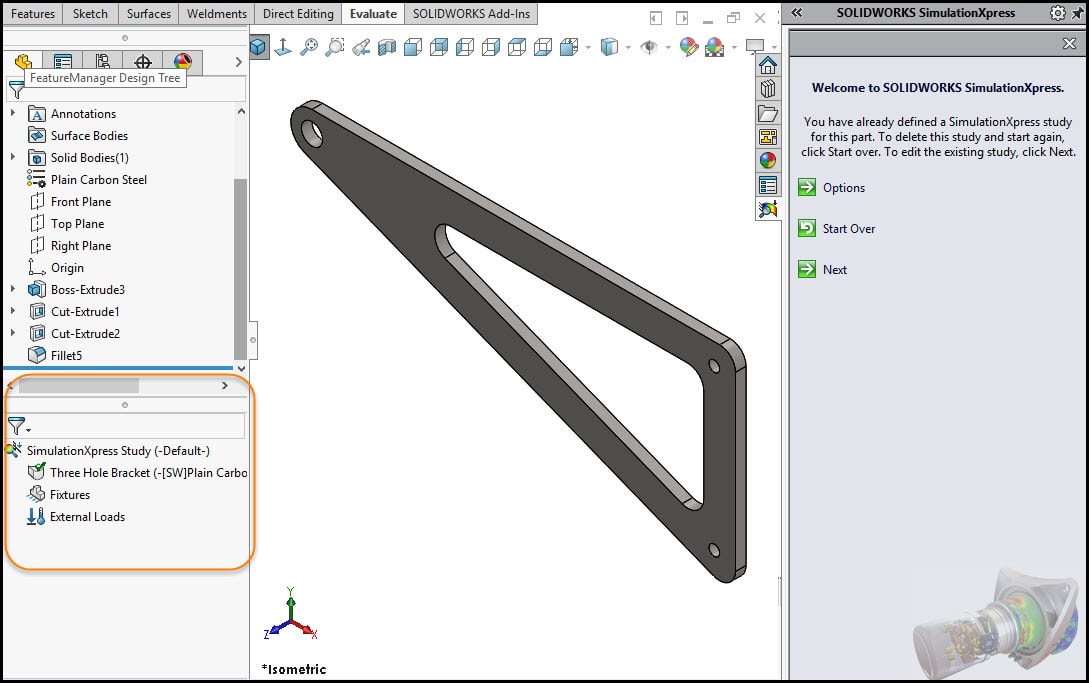Switch to the Direct Editing tab
This screenshot has width=1089, height=683.
click(x=298, y=14)
